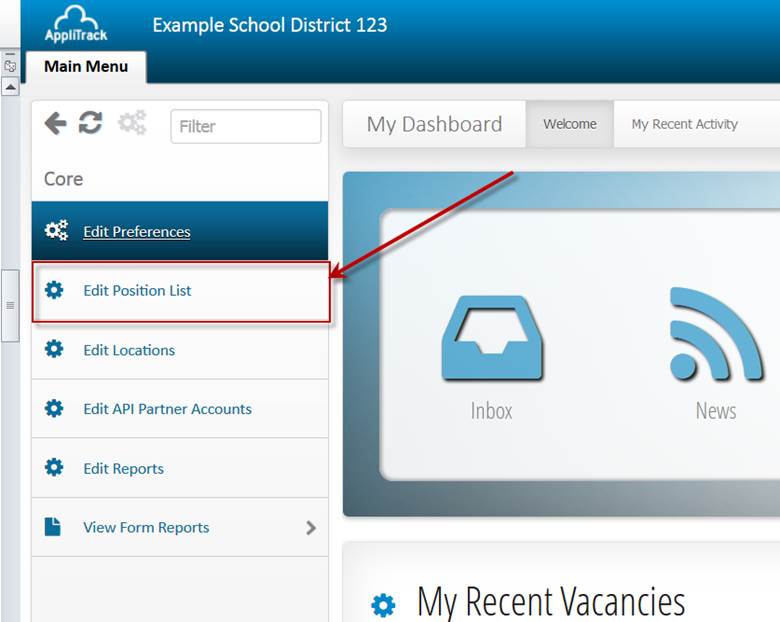
Task: Click the Inbox label
Action: [491, 411]
